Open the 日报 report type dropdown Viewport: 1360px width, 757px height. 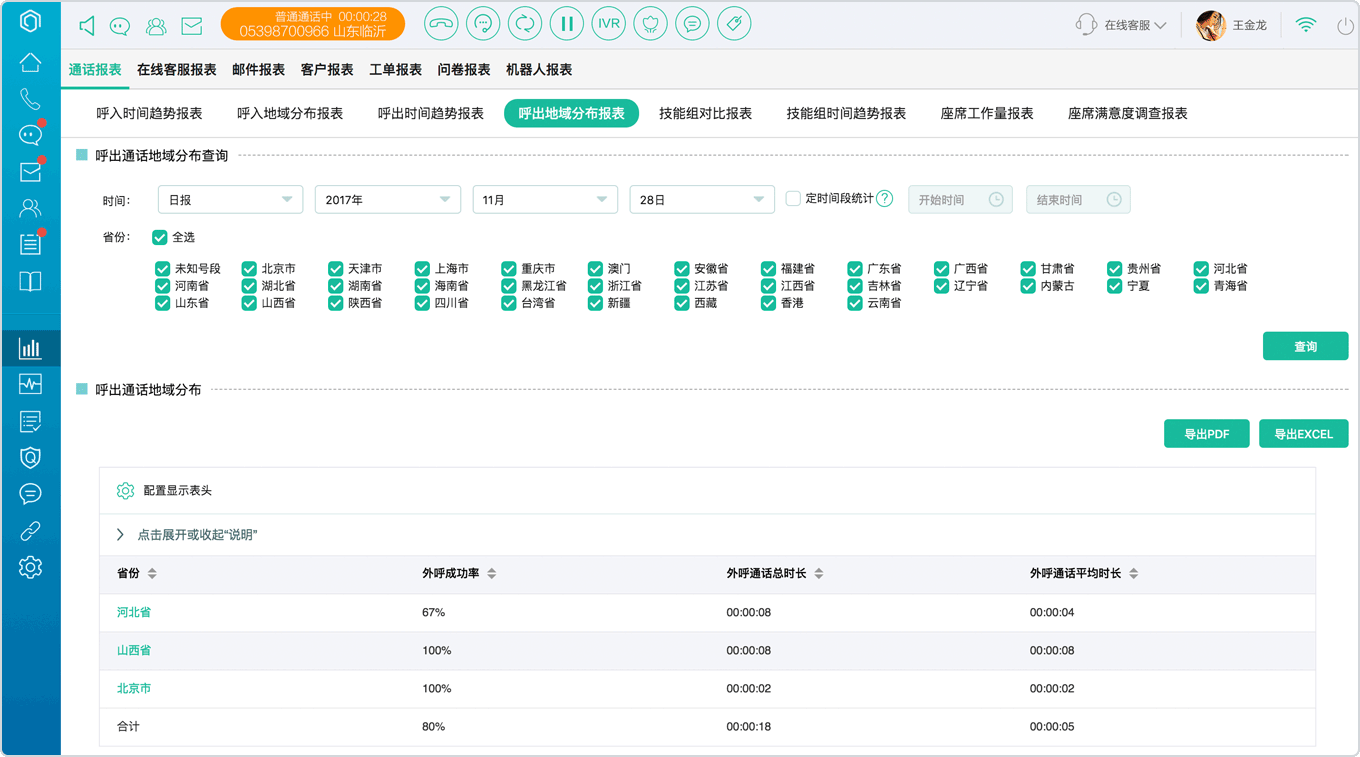tap(230, 200)
